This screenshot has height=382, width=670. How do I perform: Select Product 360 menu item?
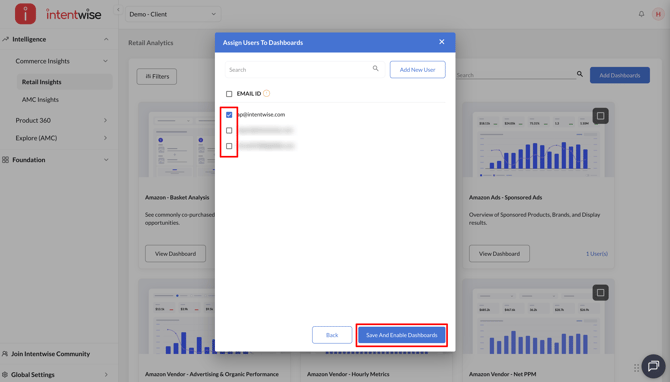(33, 120)
